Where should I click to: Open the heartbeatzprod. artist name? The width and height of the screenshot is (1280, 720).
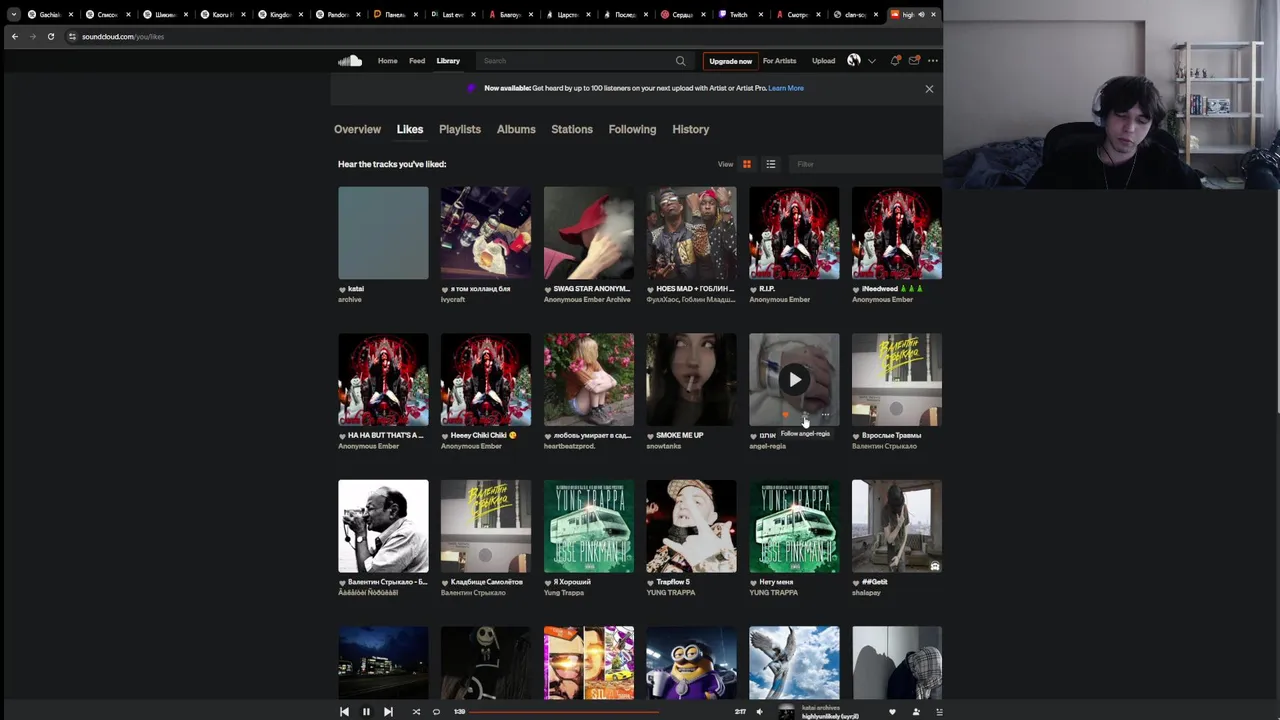pyautogui.click(x=569, y=446)
